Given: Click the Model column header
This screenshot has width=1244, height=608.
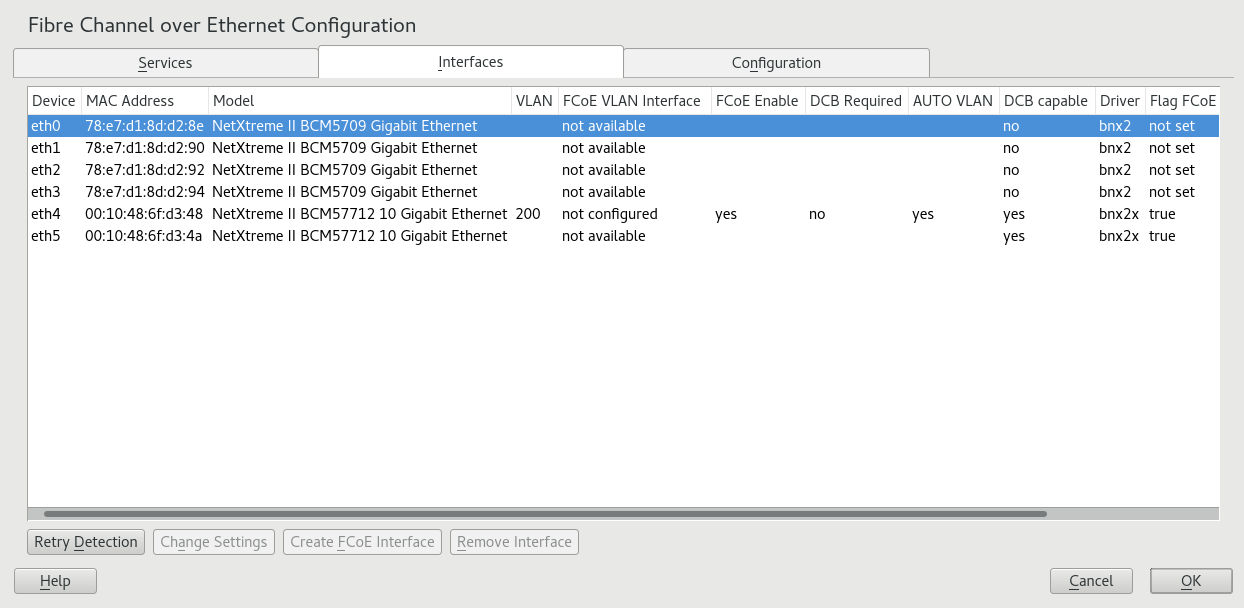Looking at the screenshot, I should point(234,101).
